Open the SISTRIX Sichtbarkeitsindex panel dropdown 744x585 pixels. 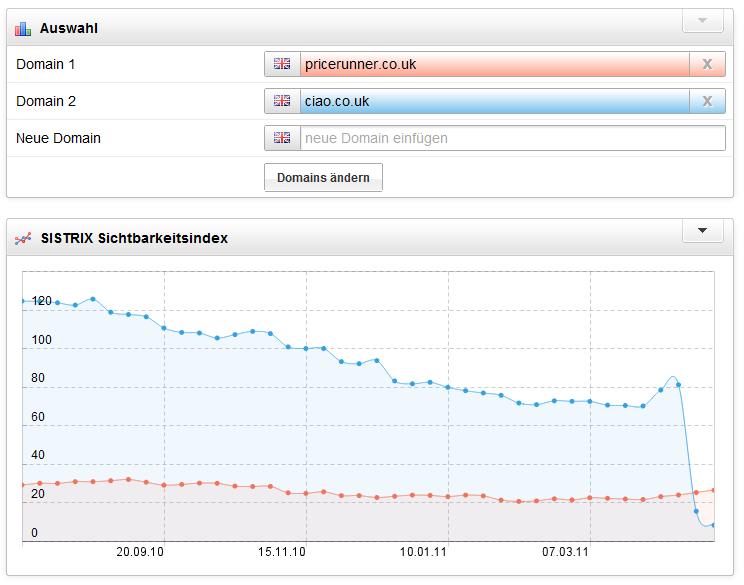(702, 231)
